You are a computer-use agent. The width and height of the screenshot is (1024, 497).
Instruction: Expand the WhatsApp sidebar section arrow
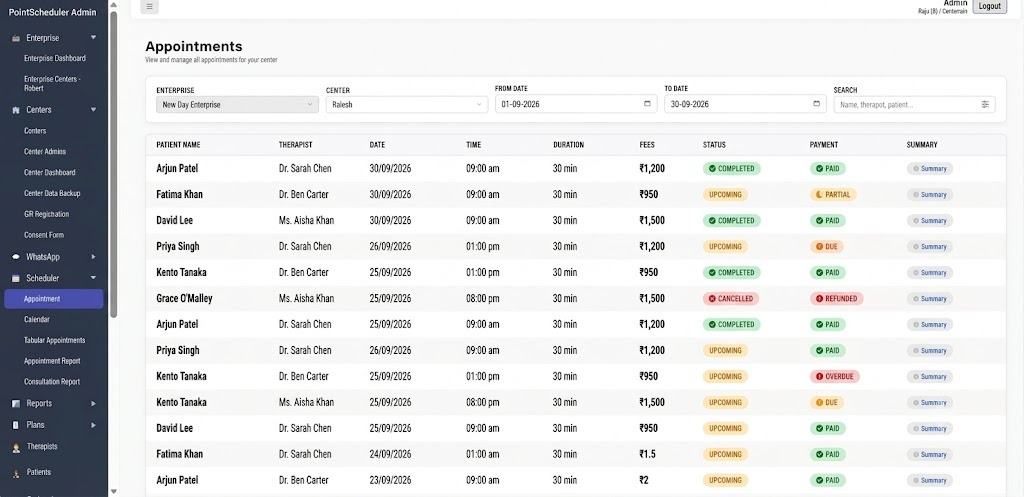(x=93, y=257)
